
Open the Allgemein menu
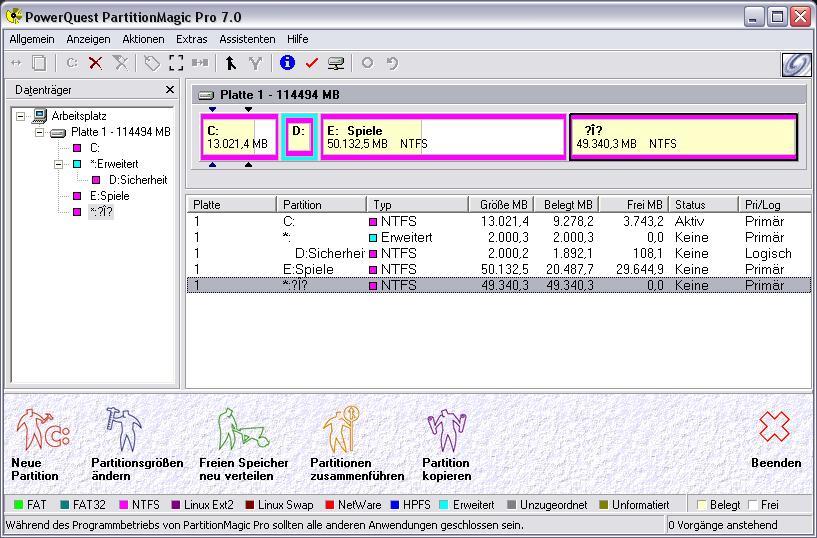[32, 39]
